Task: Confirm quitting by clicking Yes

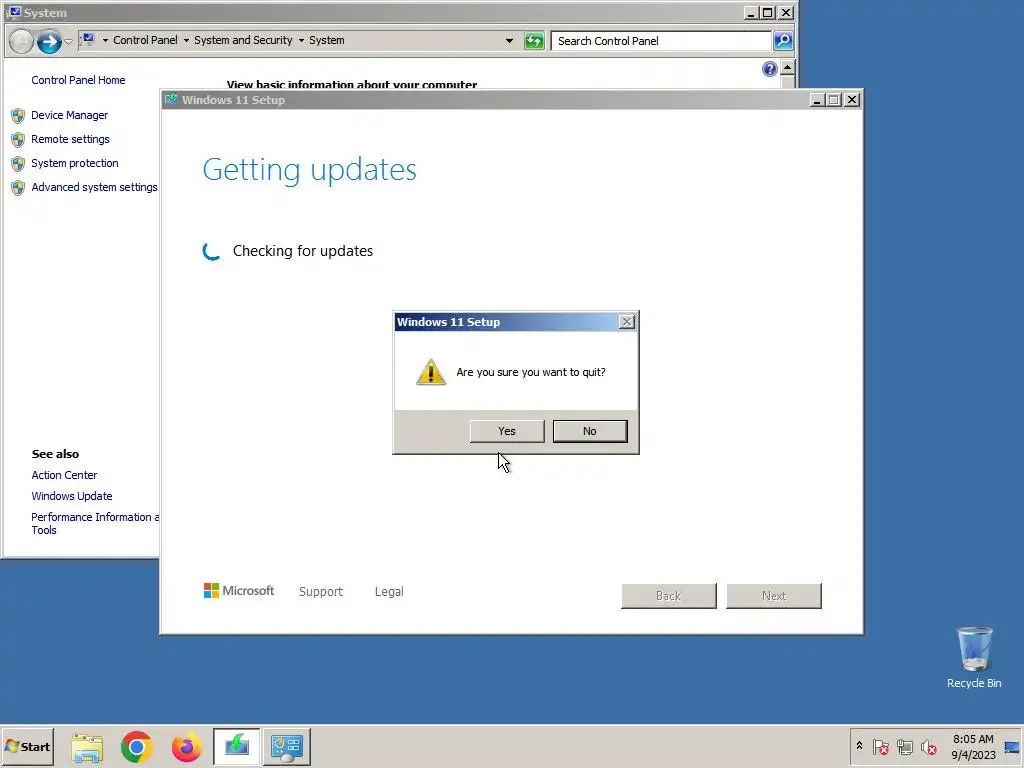Action: pyautogui.click(x=507, y=431)
